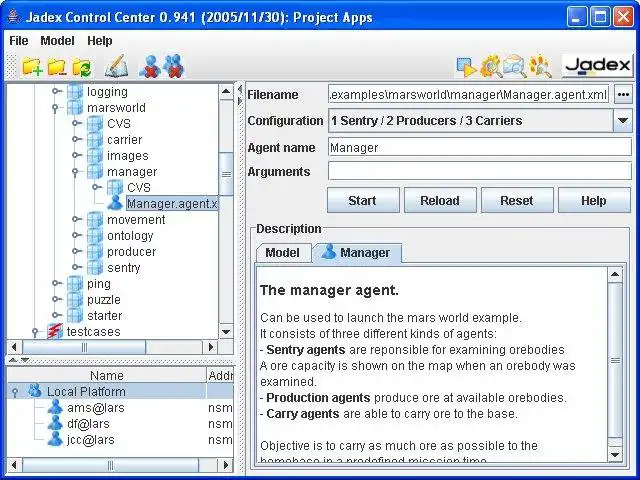Screen dimensions: 640x480
Task: Expand the ping tree node
Action: pos(57,283)
